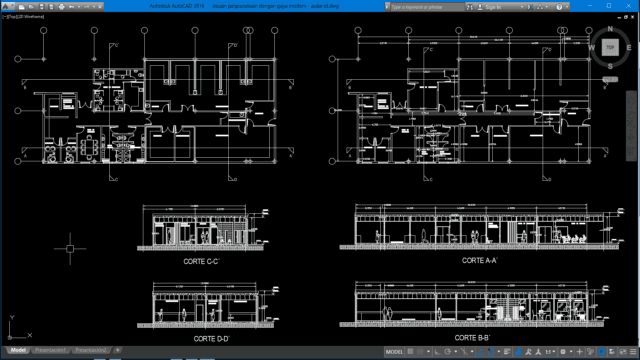
Task: Add a new layout with plus tab
Action: pos(118,350)
